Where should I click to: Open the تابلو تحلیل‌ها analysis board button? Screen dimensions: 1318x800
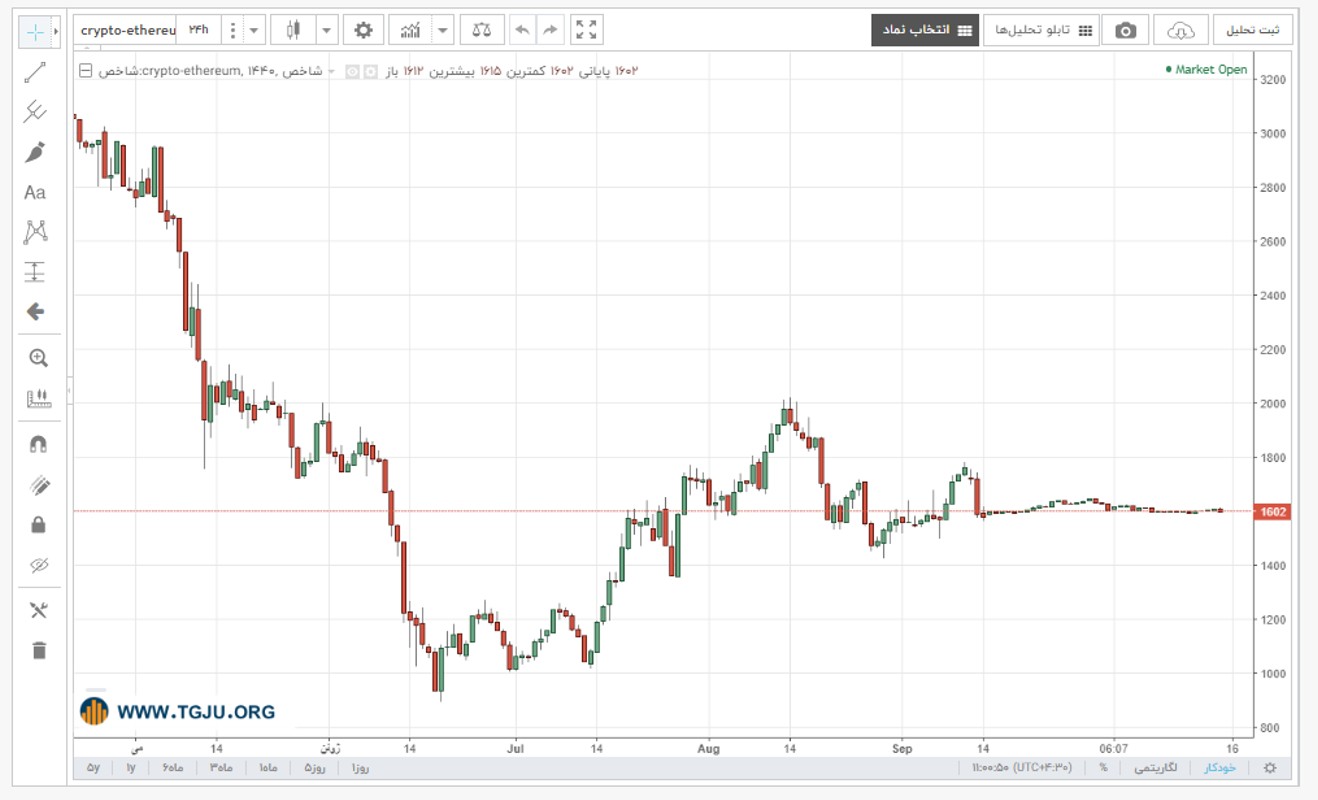pyautogui.click(x=1041, y=31)
